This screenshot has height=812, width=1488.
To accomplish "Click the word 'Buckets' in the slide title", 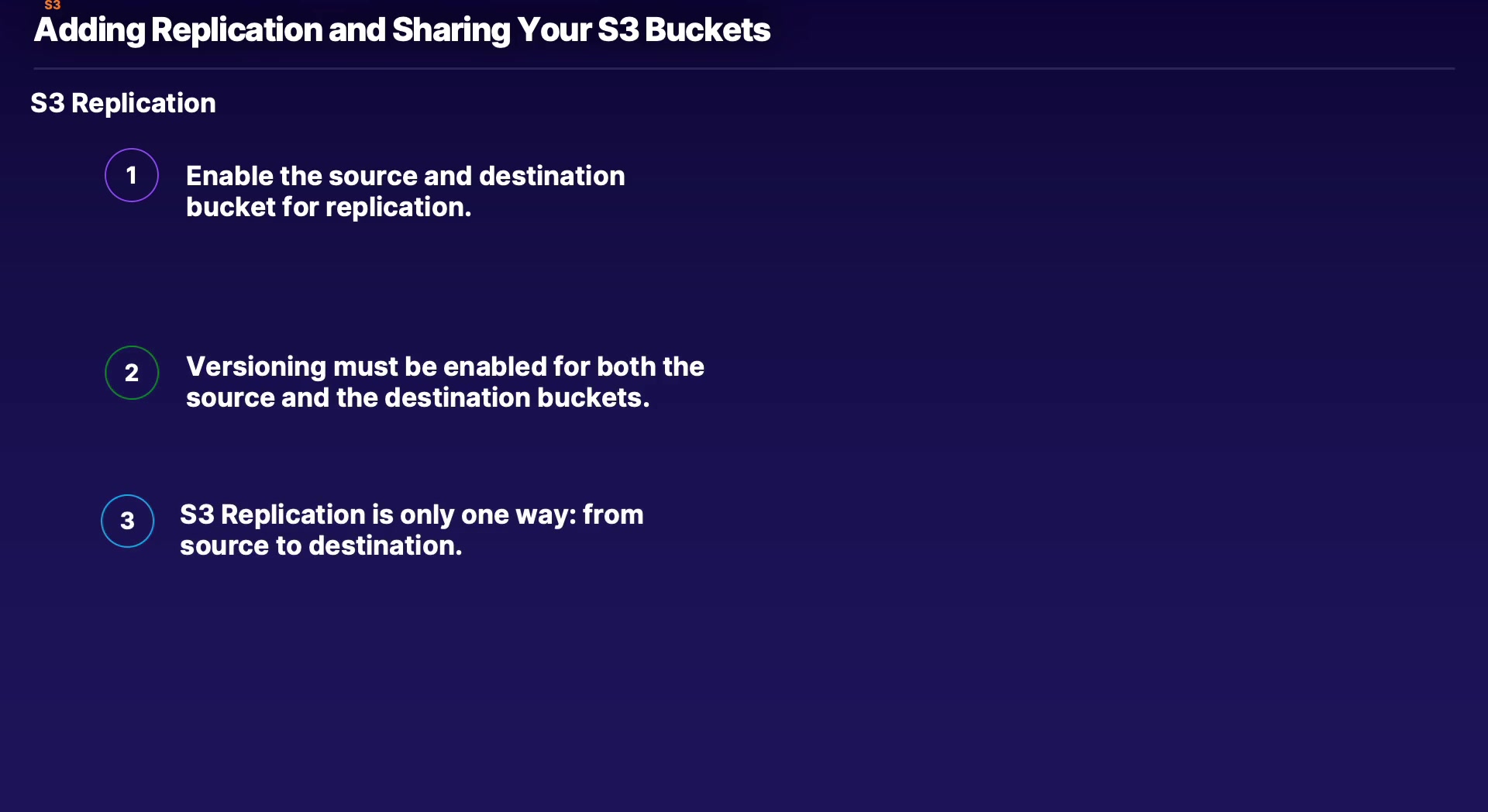I will point(708,30).
